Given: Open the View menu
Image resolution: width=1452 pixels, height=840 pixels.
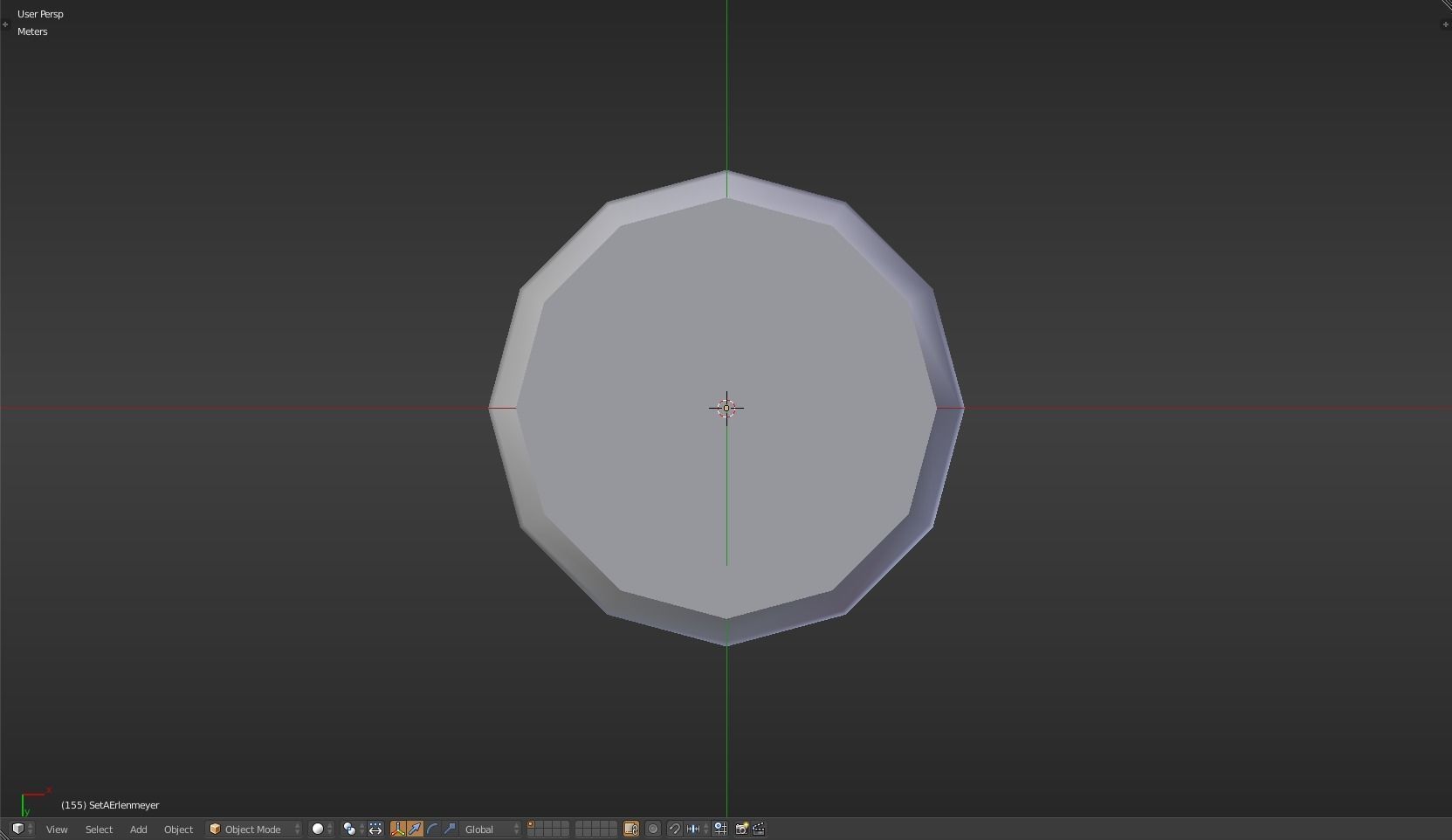Looking at the screenshot, I should pyautogui.click(x=57, y=830).
